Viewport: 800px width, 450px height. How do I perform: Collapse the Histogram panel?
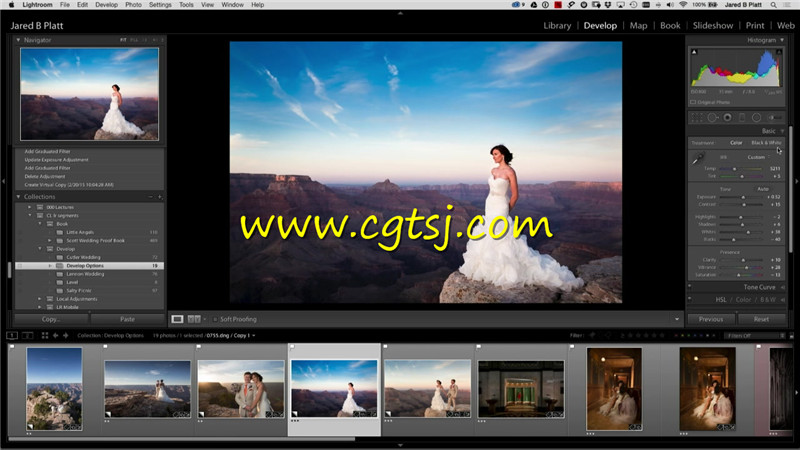point(782,40)
